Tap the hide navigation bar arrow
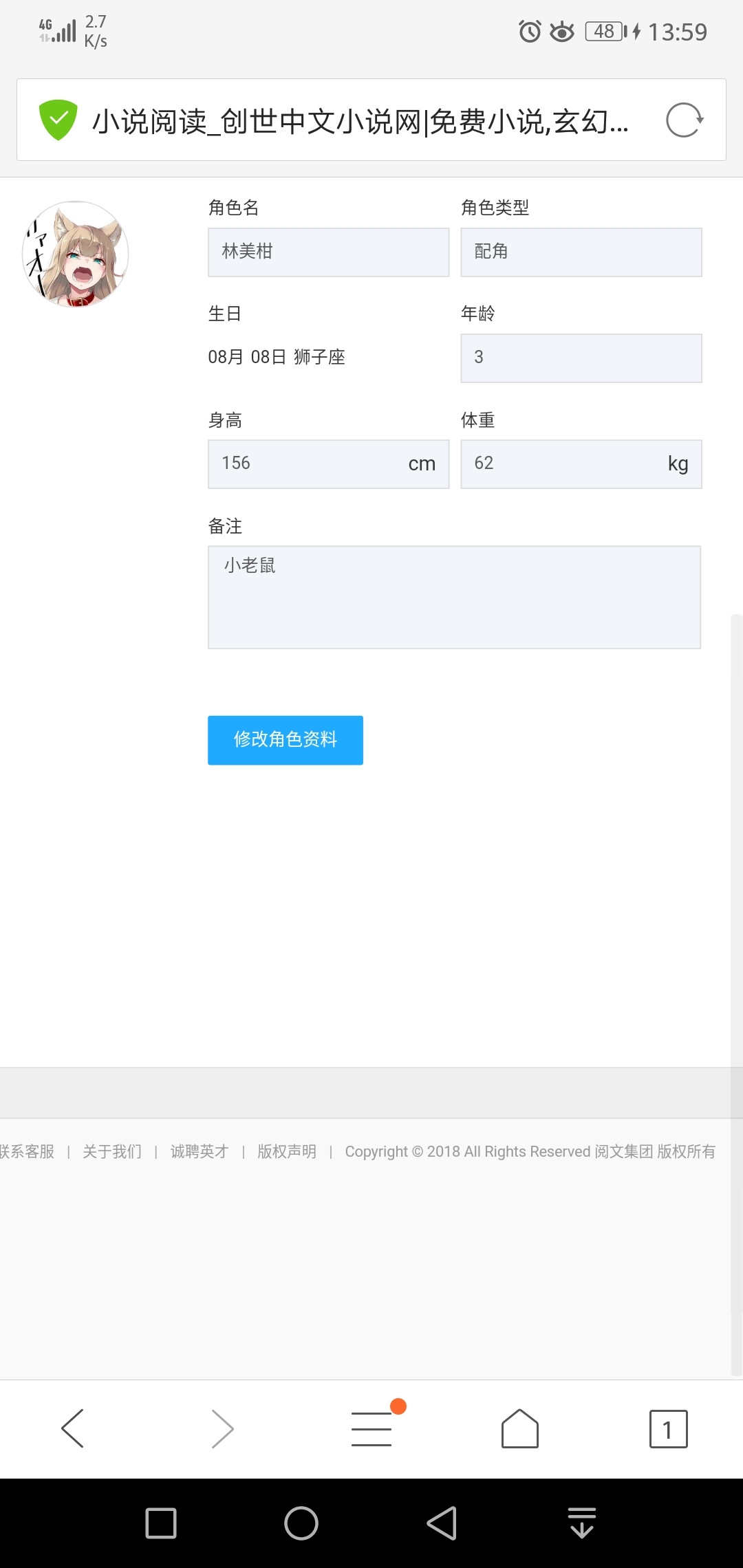The height and width of the screenshot is (1568, 743). (x=582, y=1523)
